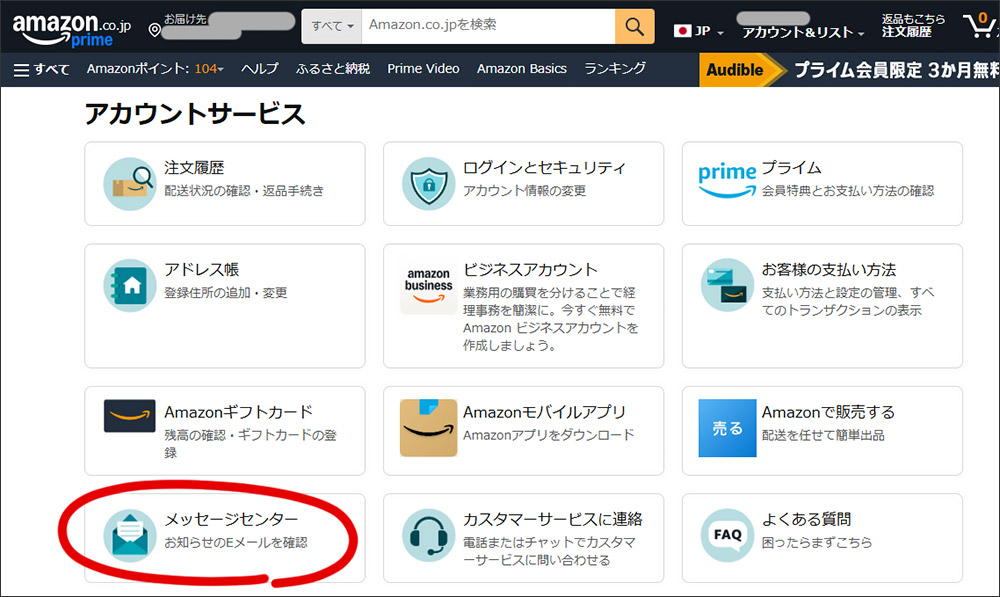Click the Amazonギフトカード card icon
1000x597 pixels.
(x=129, y=416)
